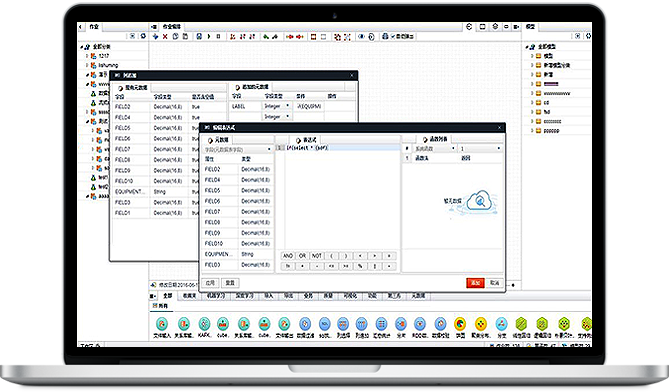Click the eye preview toolbar icon
The width and height of the screenshot is (669, 392).
coord(361,37)
